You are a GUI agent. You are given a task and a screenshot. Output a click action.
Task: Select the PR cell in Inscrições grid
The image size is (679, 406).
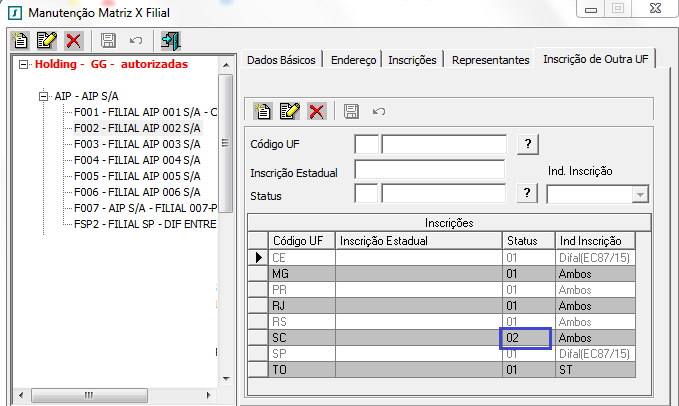click(302, 290)
